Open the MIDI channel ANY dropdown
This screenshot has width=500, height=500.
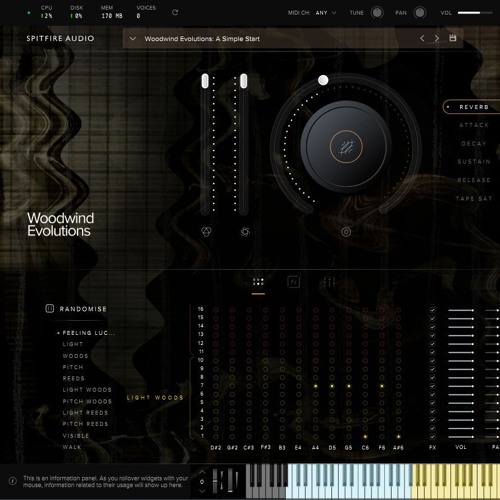[x=326, y=13]
